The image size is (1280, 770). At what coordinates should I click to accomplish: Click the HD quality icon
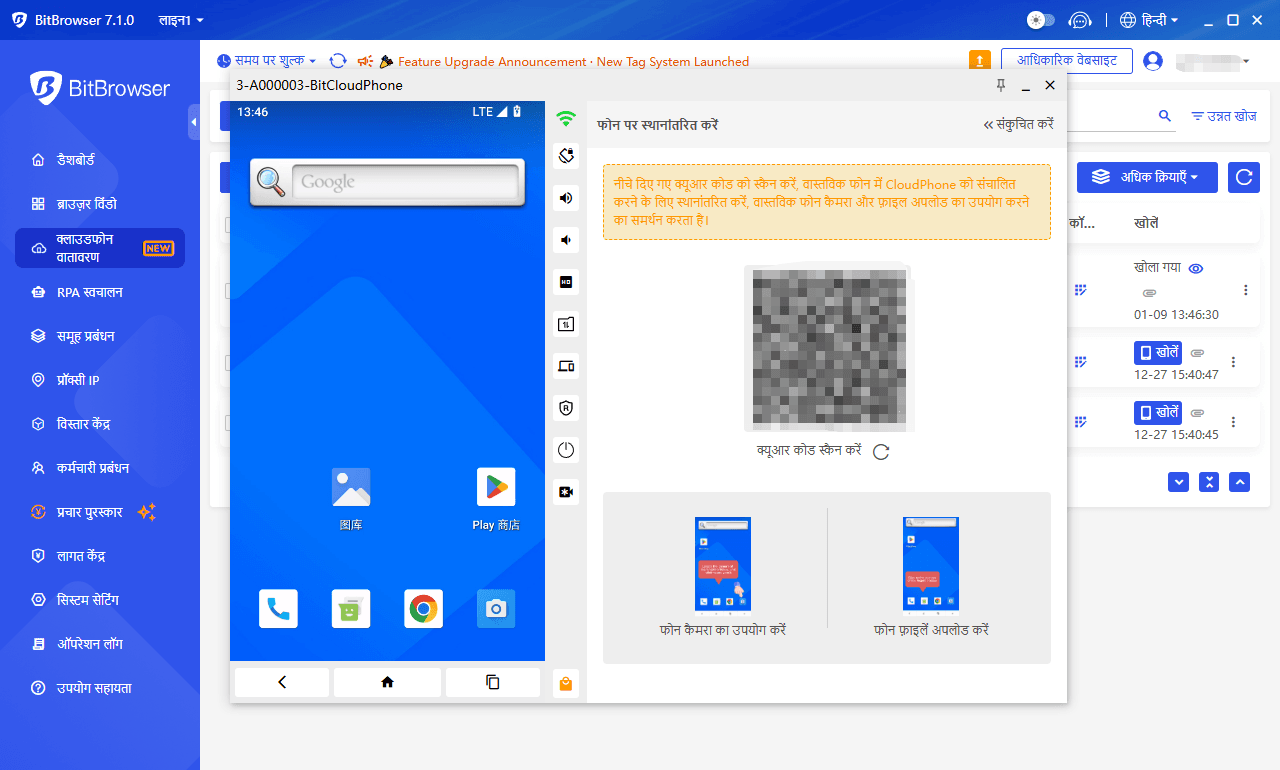566,282
